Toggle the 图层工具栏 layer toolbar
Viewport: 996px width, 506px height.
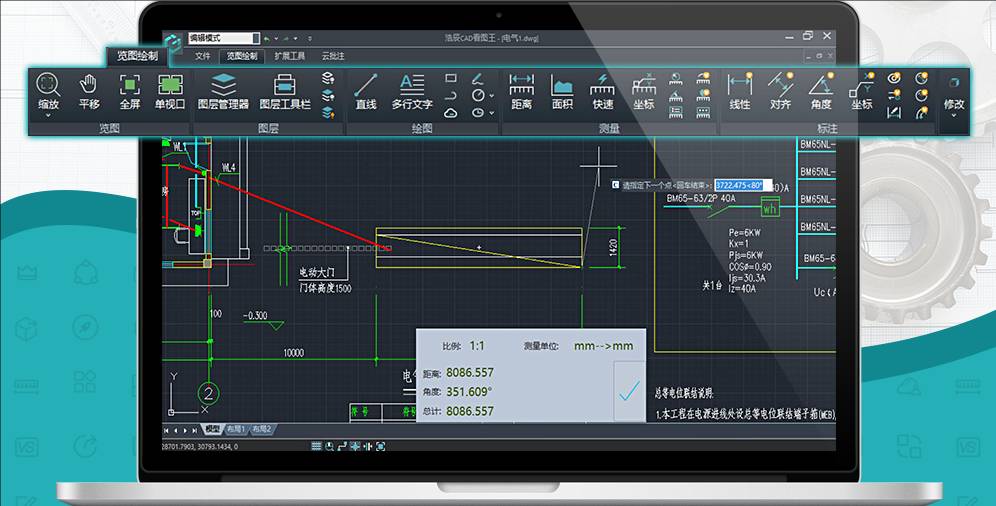pyautogui.click(x=285, y=91)
